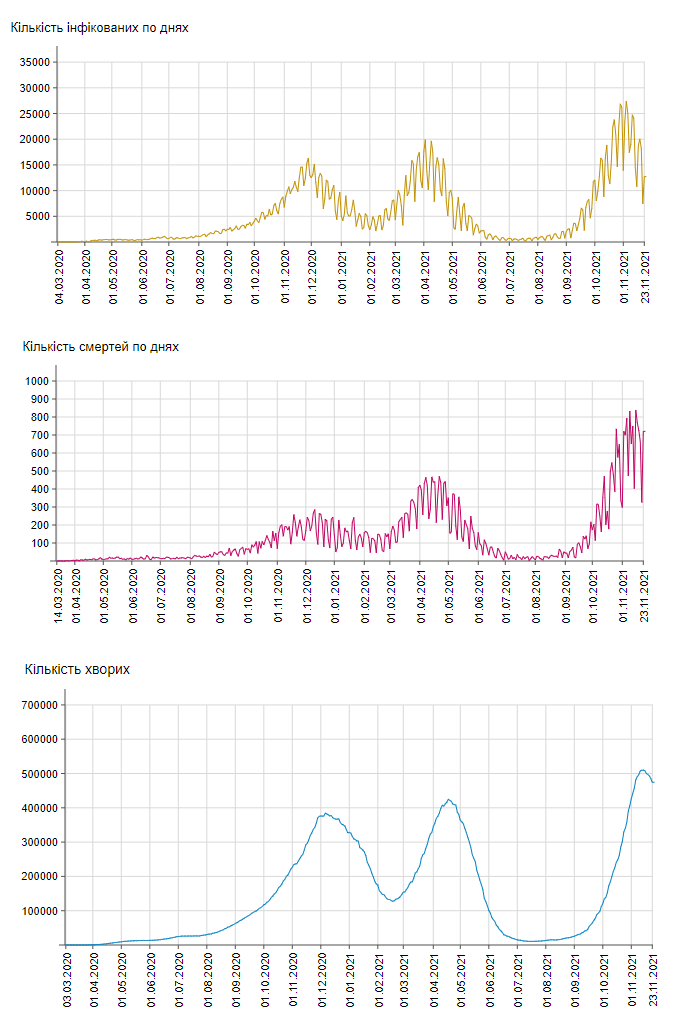
Task: Select the 700000 y-axis label
Action: [x=40, y=705]
